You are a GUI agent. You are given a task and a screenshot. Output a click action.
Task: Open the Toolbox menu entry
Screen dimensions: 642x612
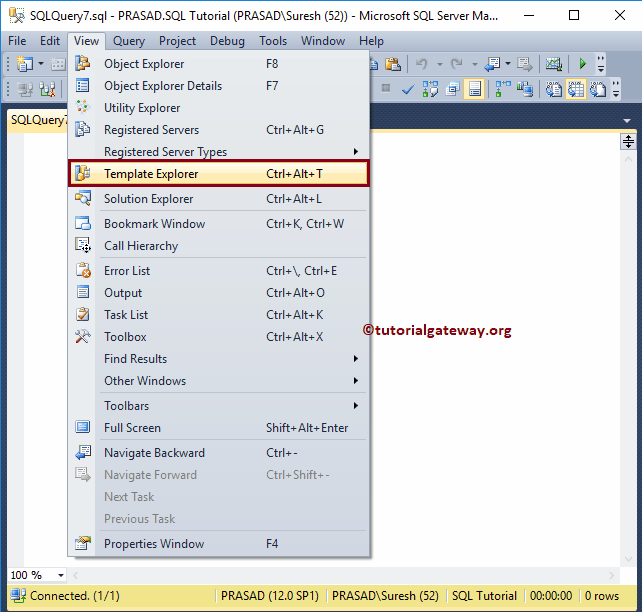click(219, 337)
